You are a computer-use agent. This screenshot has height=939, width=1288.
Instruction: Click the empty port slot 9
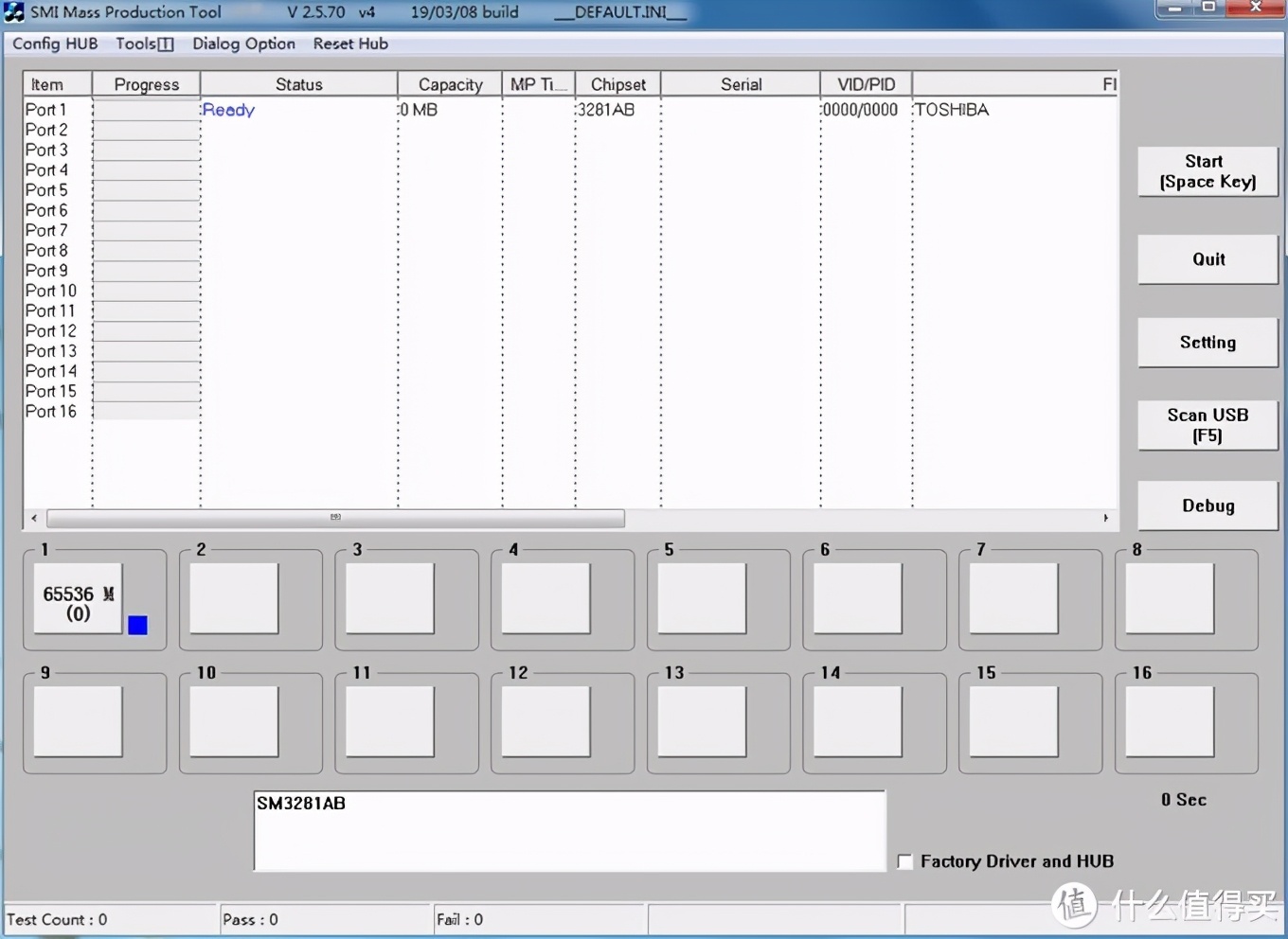click(x=78, y=722)
